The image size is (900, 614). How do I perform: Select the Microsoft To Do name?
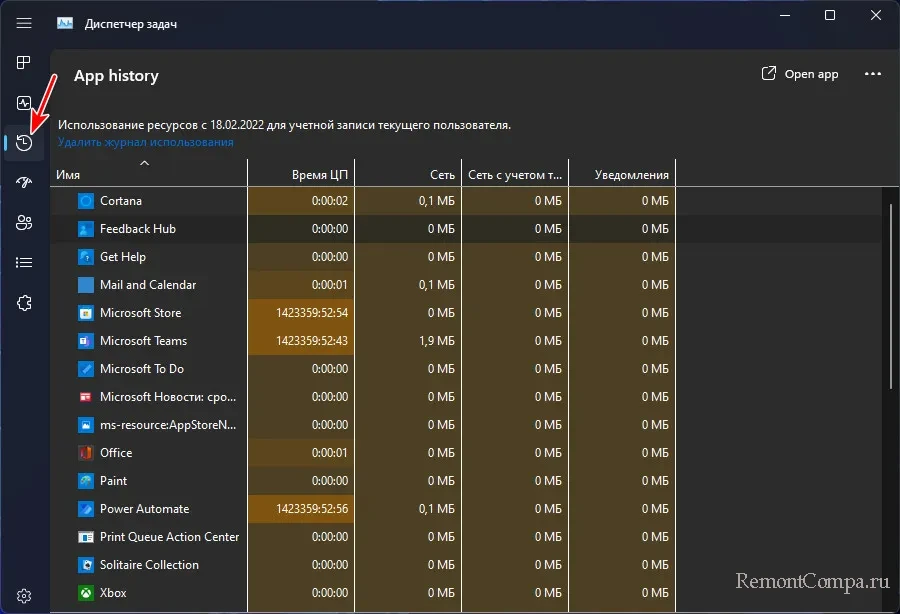click(142, 369)
